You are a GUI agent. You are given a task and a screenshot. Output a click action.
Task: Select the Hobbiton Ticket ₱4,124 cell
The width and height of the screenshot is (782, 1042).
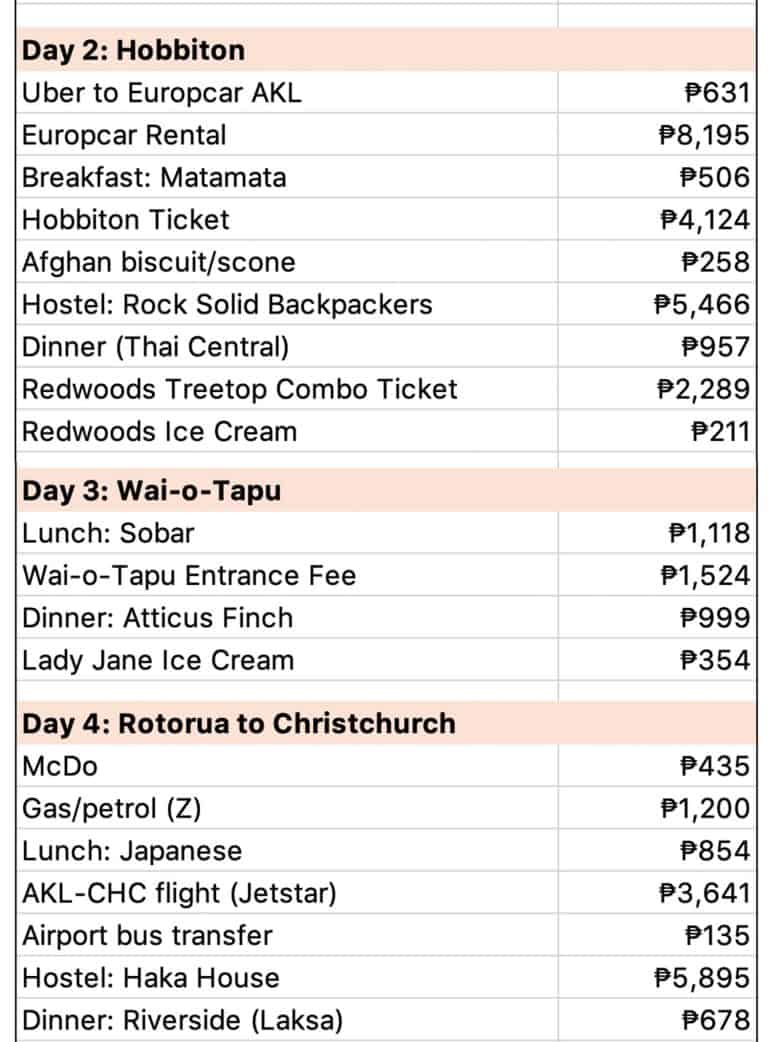point(704,220)
